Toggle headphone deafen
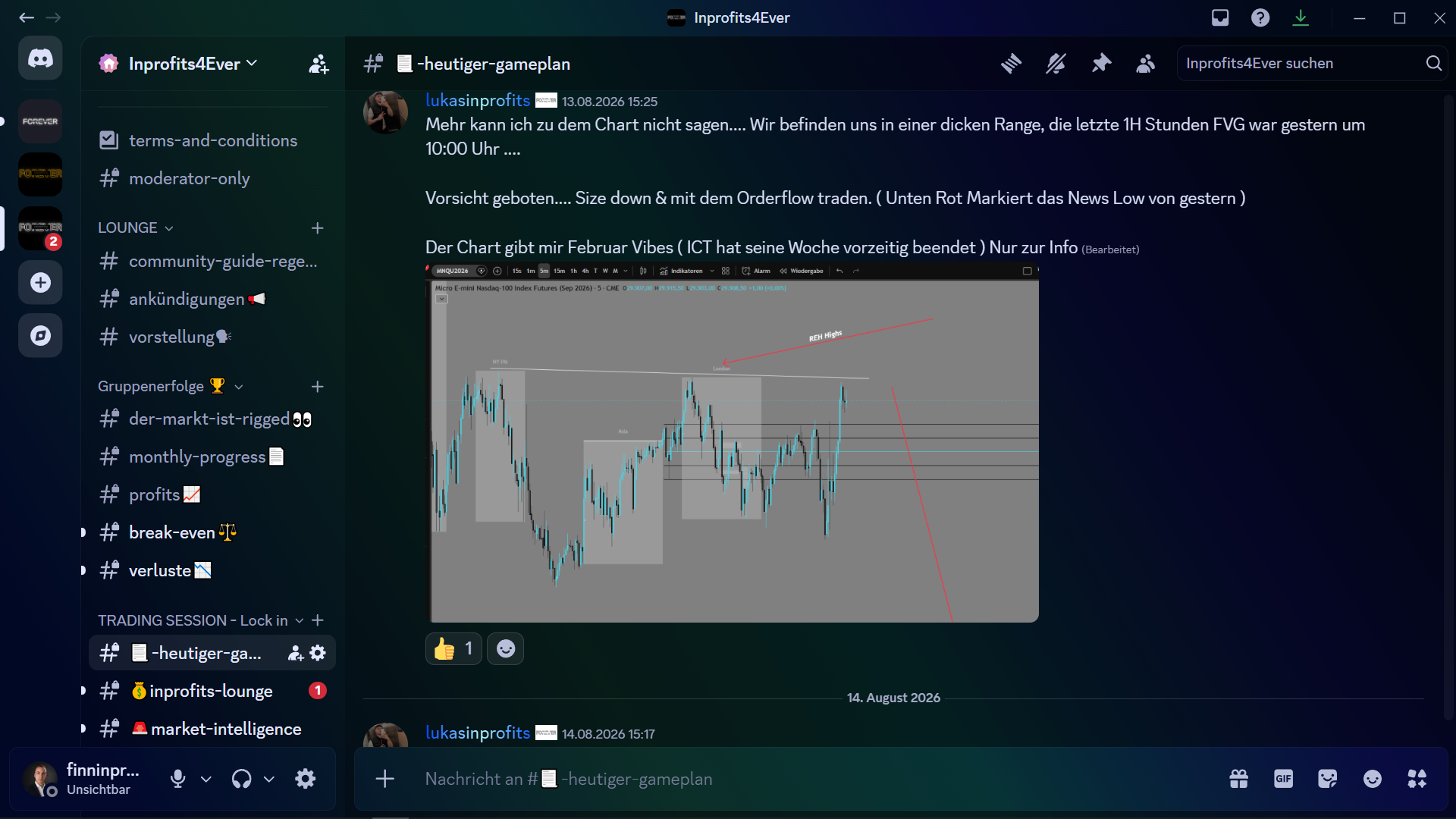 pyautogui.click(x=242, y=779)
